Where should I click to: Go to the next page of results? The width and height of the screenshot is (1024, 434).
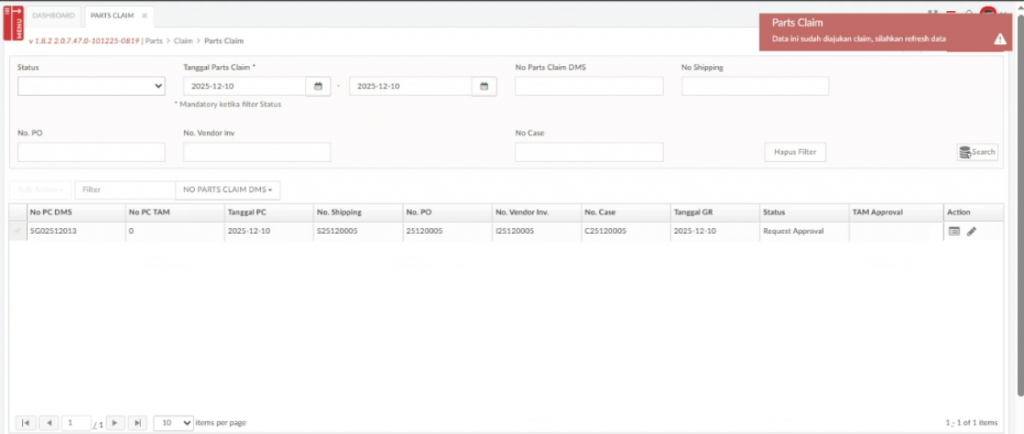pyautogui.click(x=116, y=423)
